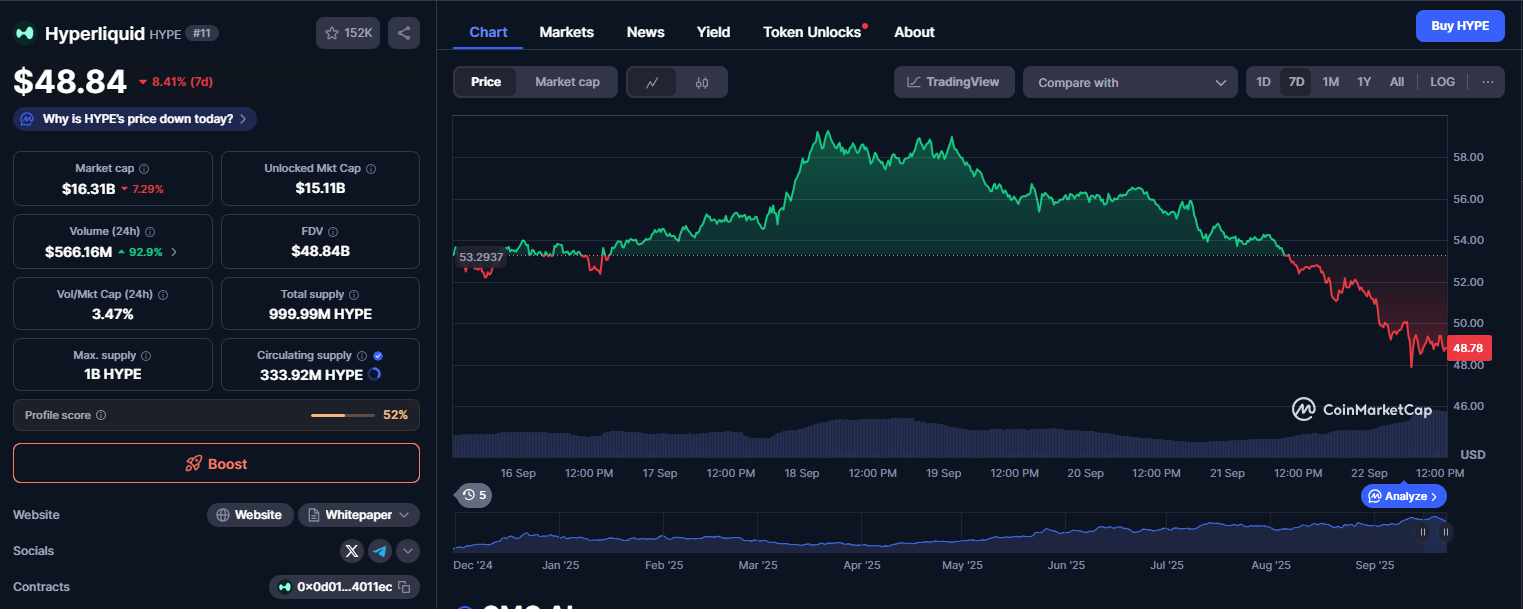Click the Boost button
Image resolution: width=1523 pixels, height=612 pixels.
[x=216, y=463]
